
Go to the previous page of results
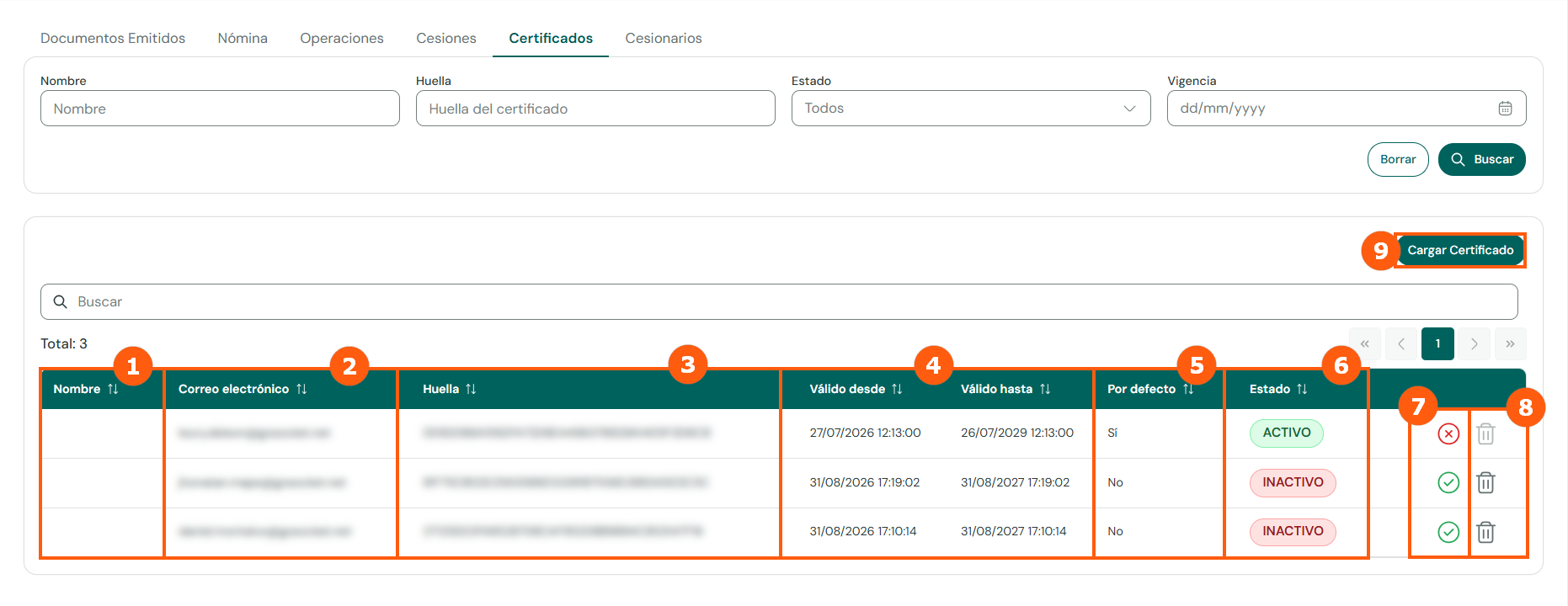(1401, 343)
